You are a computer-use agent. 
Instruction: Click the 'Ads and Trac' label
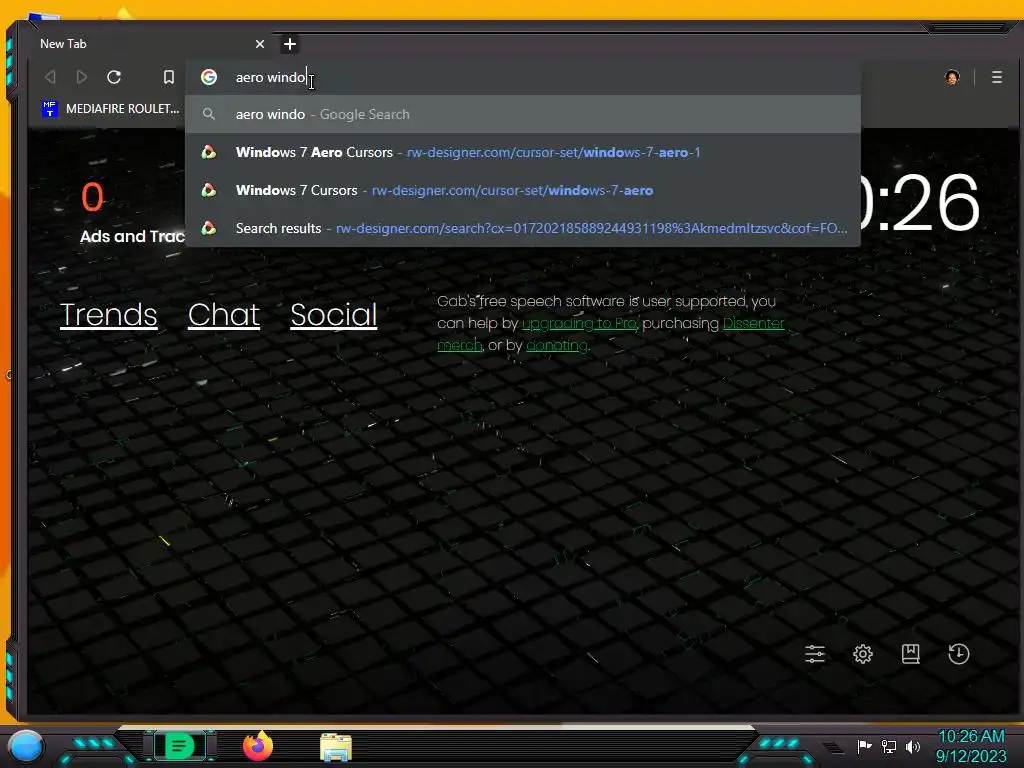tap(133, 236)
